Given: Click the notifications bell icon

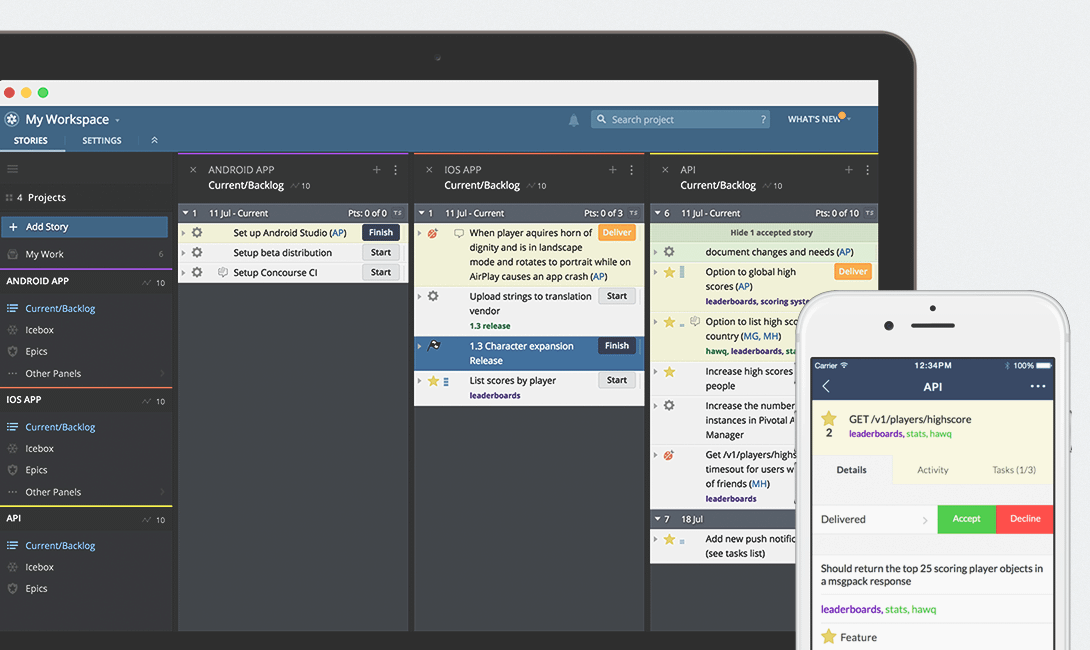Looking at the screenshot, I should tap(574, 120).
